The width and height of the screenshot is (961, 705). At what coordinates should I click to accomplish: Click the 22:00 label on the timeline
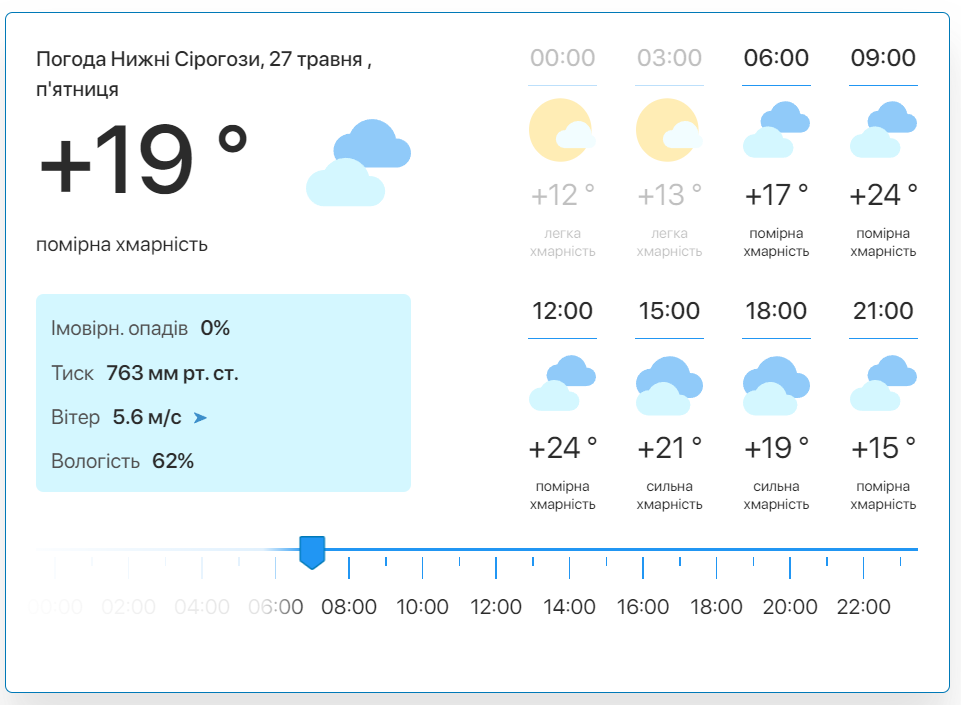click(863, 607)
